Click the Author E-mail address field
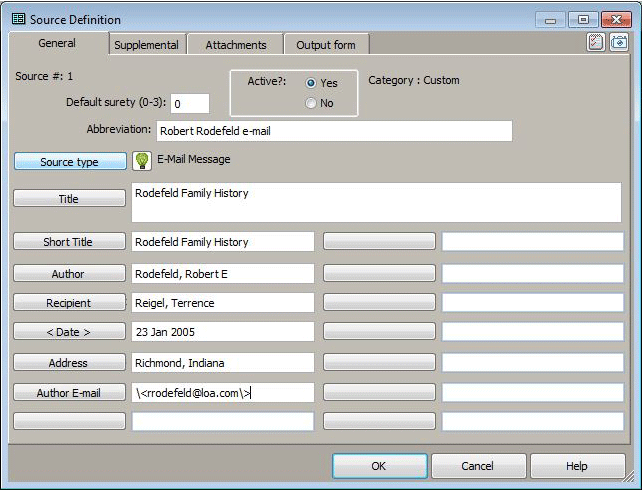The height and width of the screenshot is (491, 643). [x=223, y=393]
